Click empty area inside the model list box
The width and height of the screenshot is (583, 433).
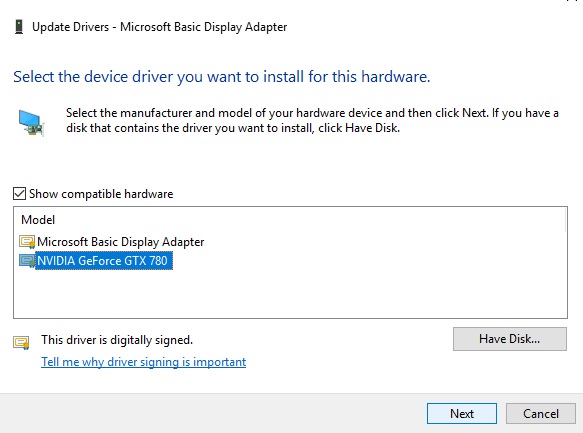(290, 294)
